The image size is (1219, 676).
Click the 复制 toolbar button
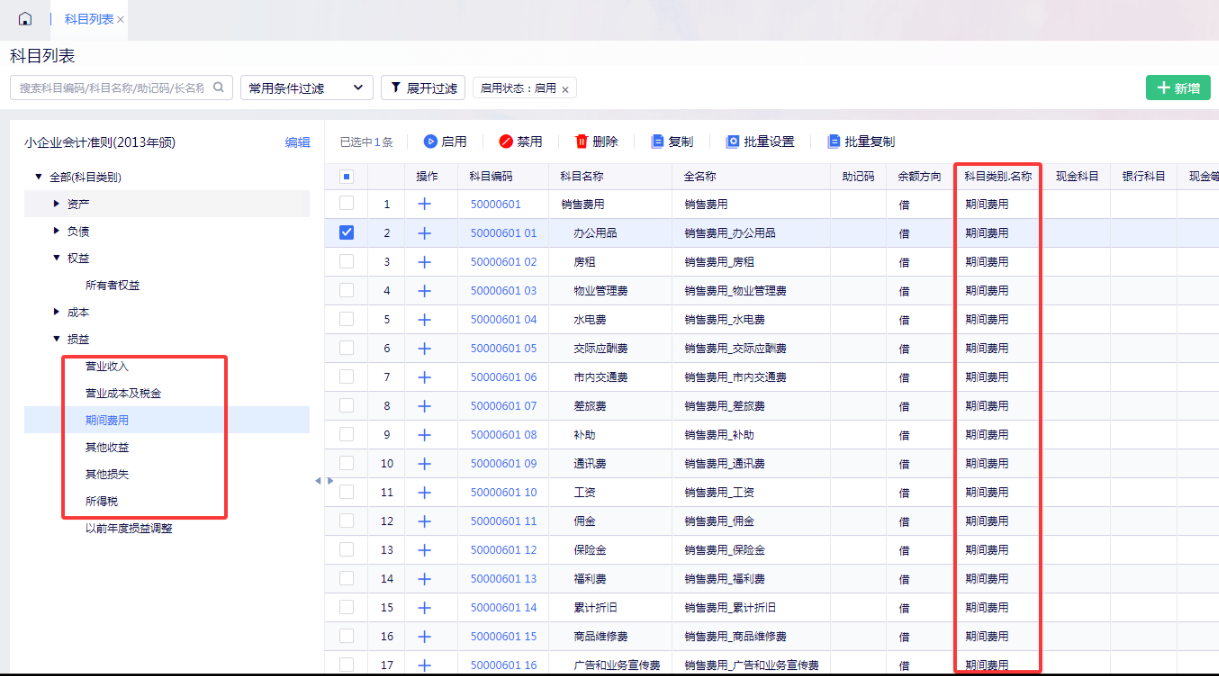click(672, 142)
